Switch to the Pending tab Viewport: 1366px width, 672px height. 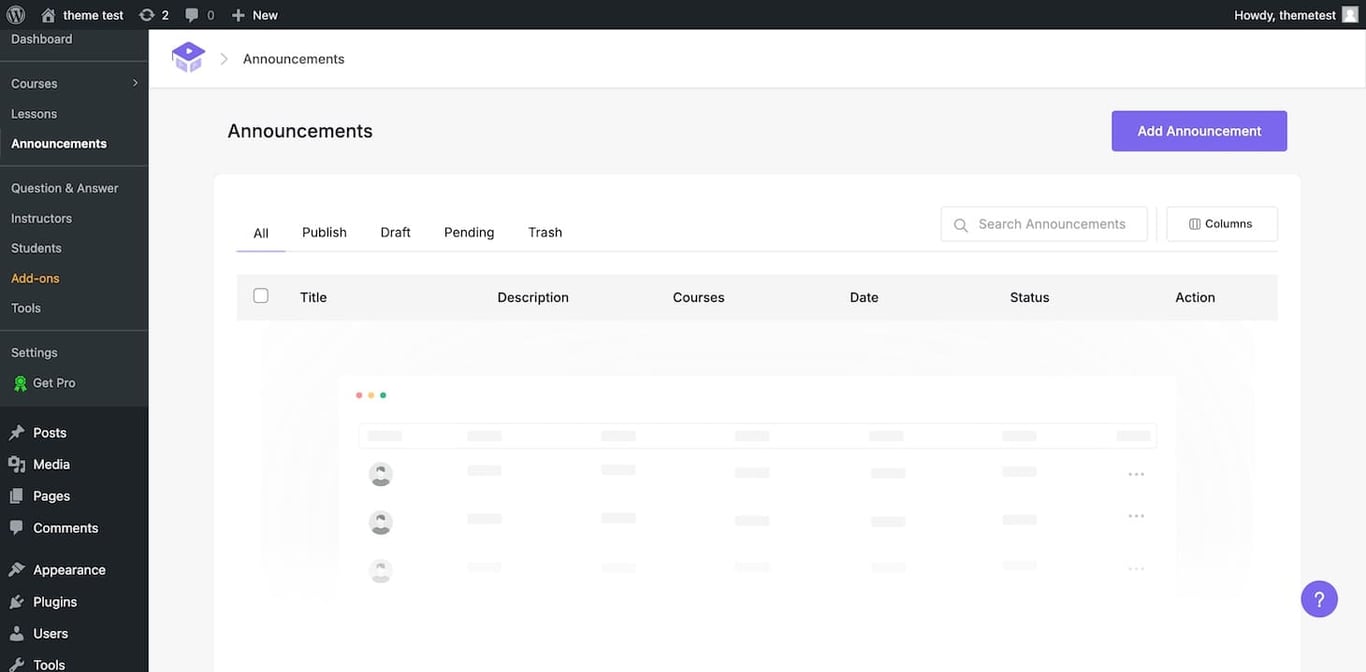click(x=469, y=232)
